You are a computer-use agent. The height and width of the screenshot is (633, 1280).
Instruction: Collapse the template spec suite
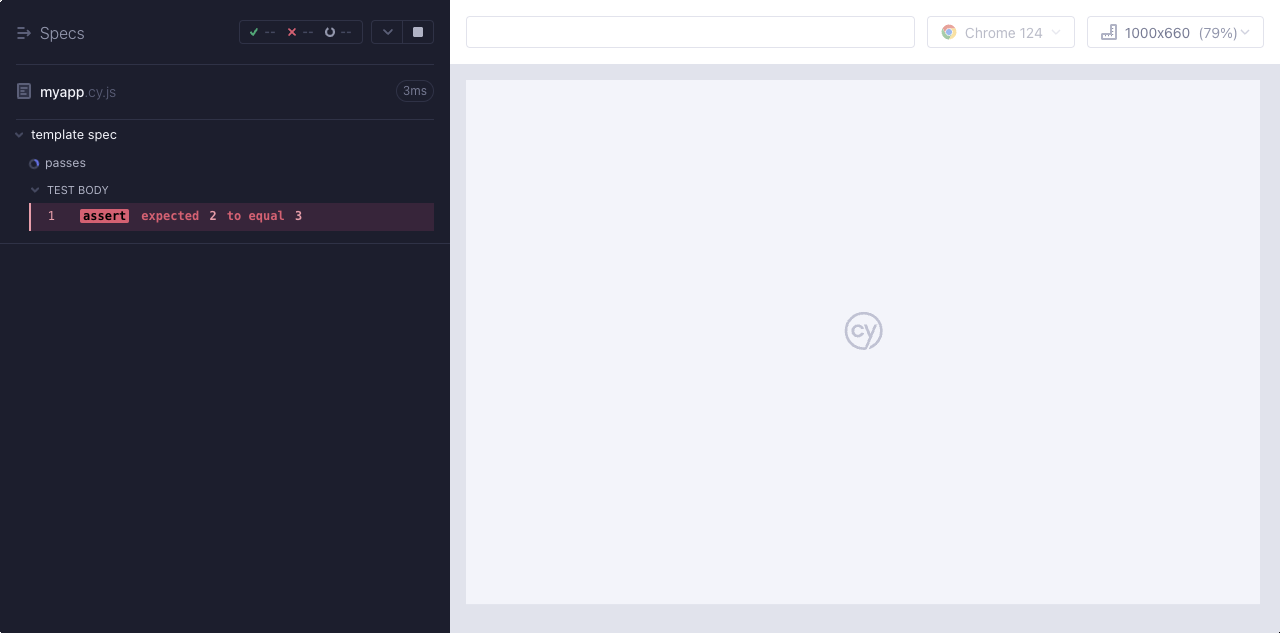coord(19,135)
